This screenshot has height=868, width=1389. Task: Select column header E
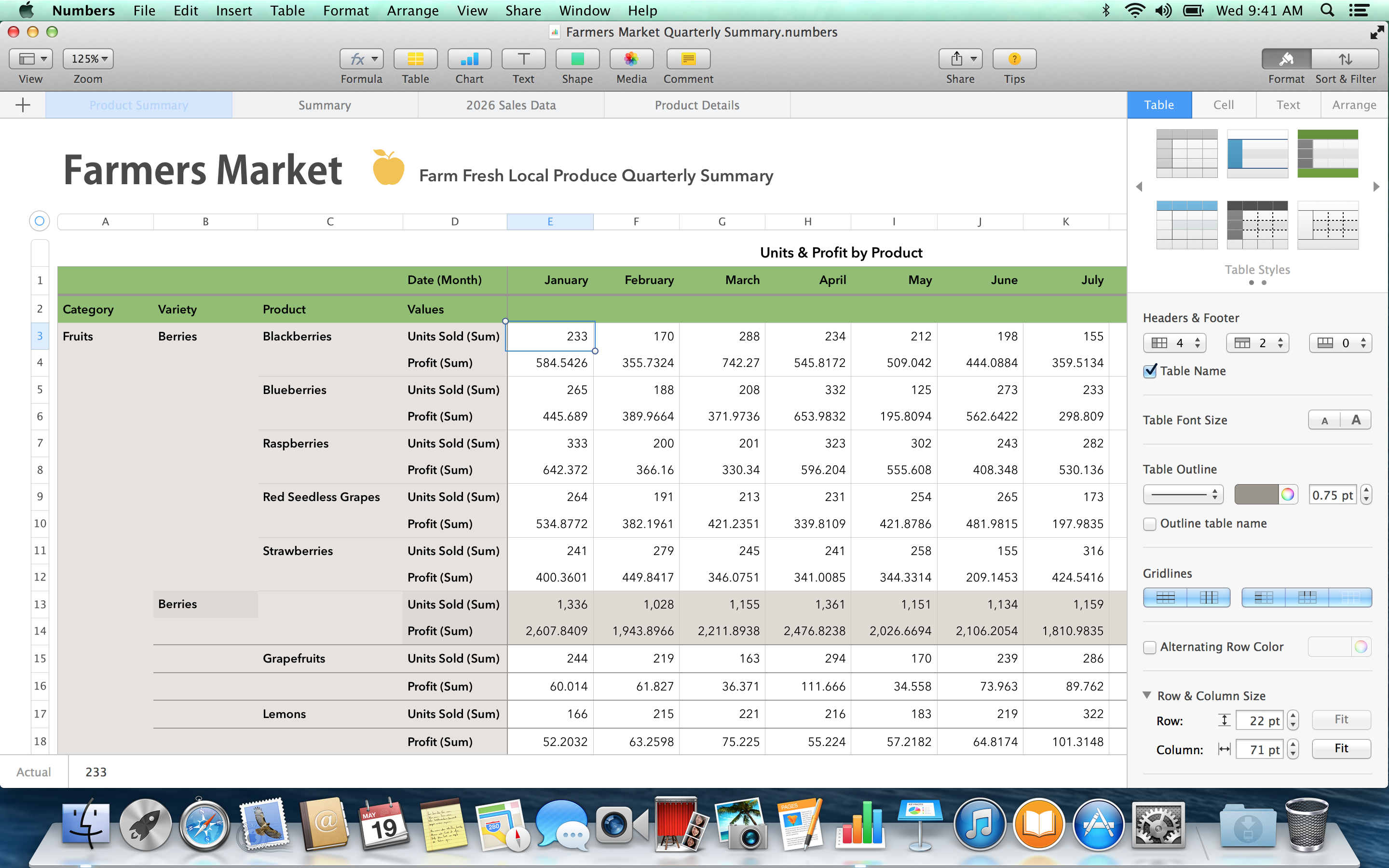point(550,222)
